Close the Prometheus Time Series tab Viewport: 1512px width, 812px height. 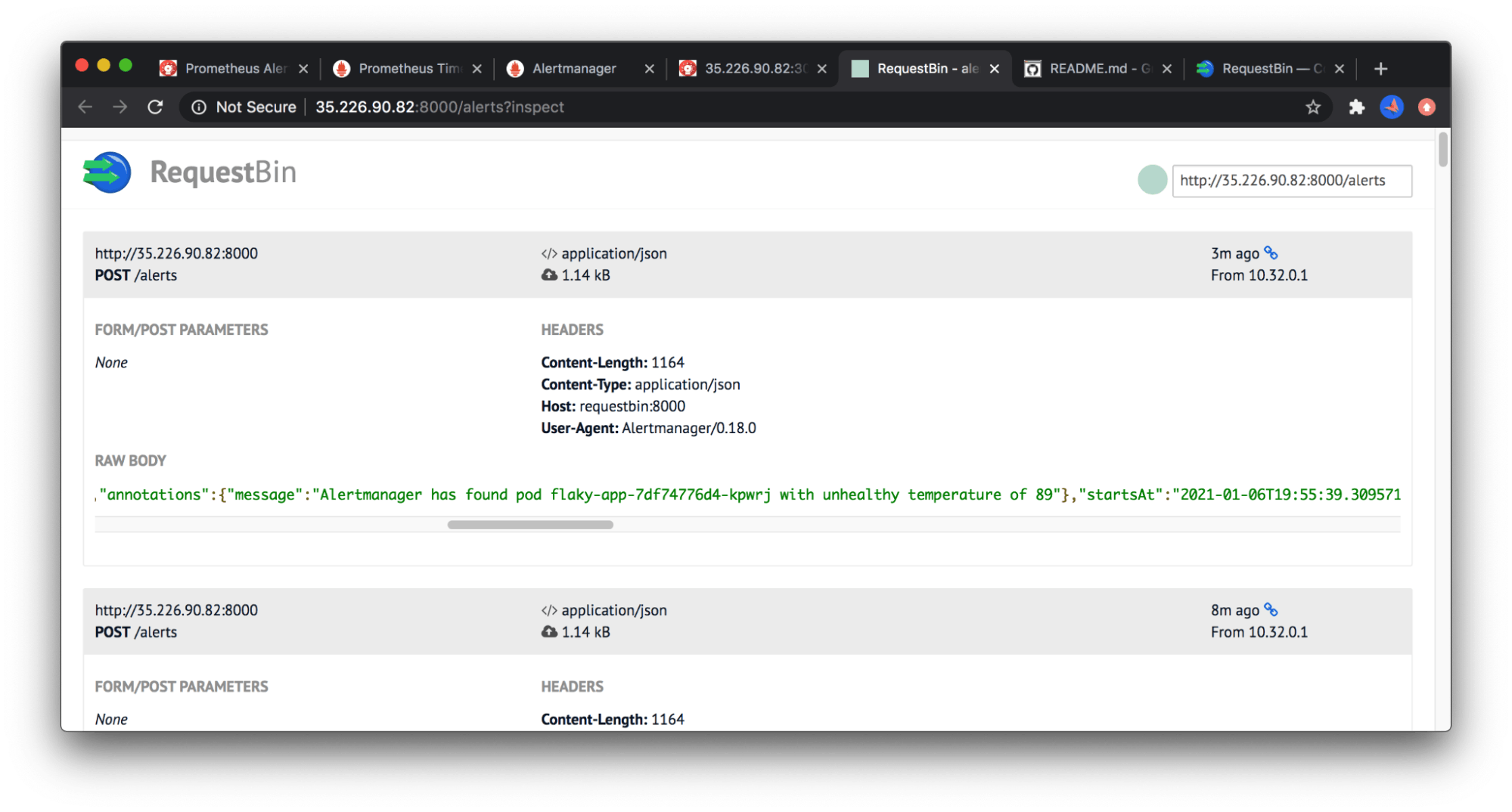pos(477,69)
